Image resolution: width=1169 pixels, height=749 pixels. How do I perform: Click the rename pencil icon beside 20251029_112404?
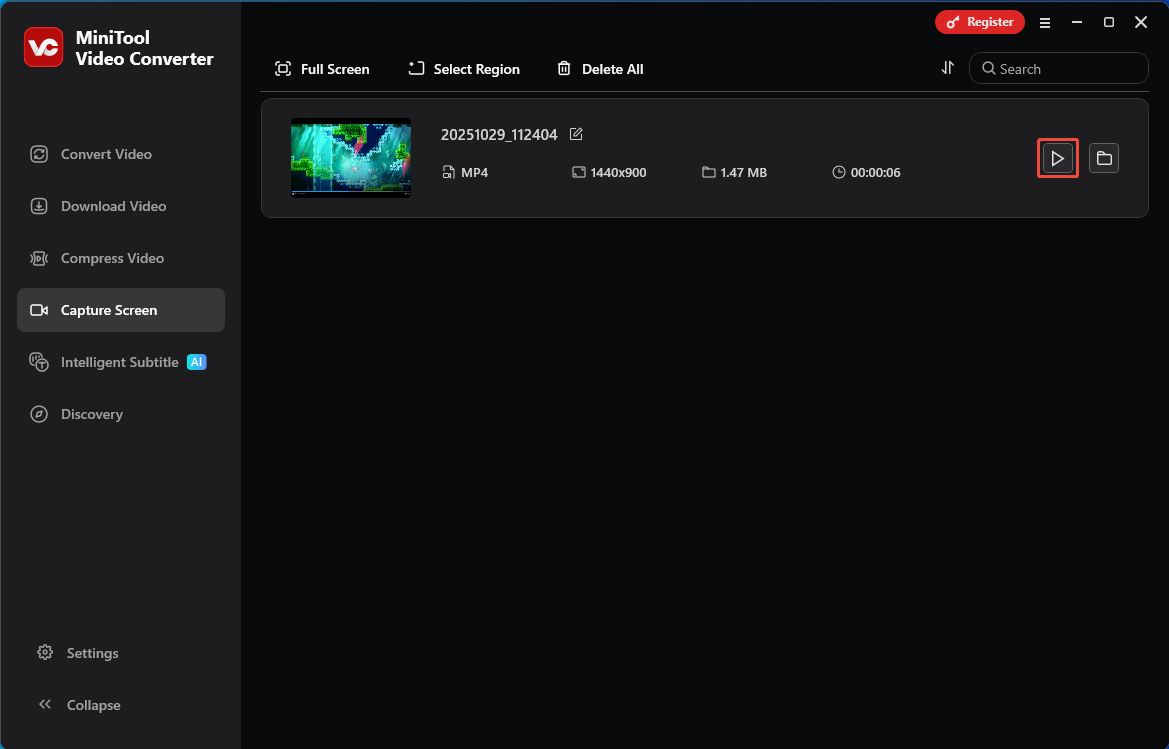click(x=576, y=133)
